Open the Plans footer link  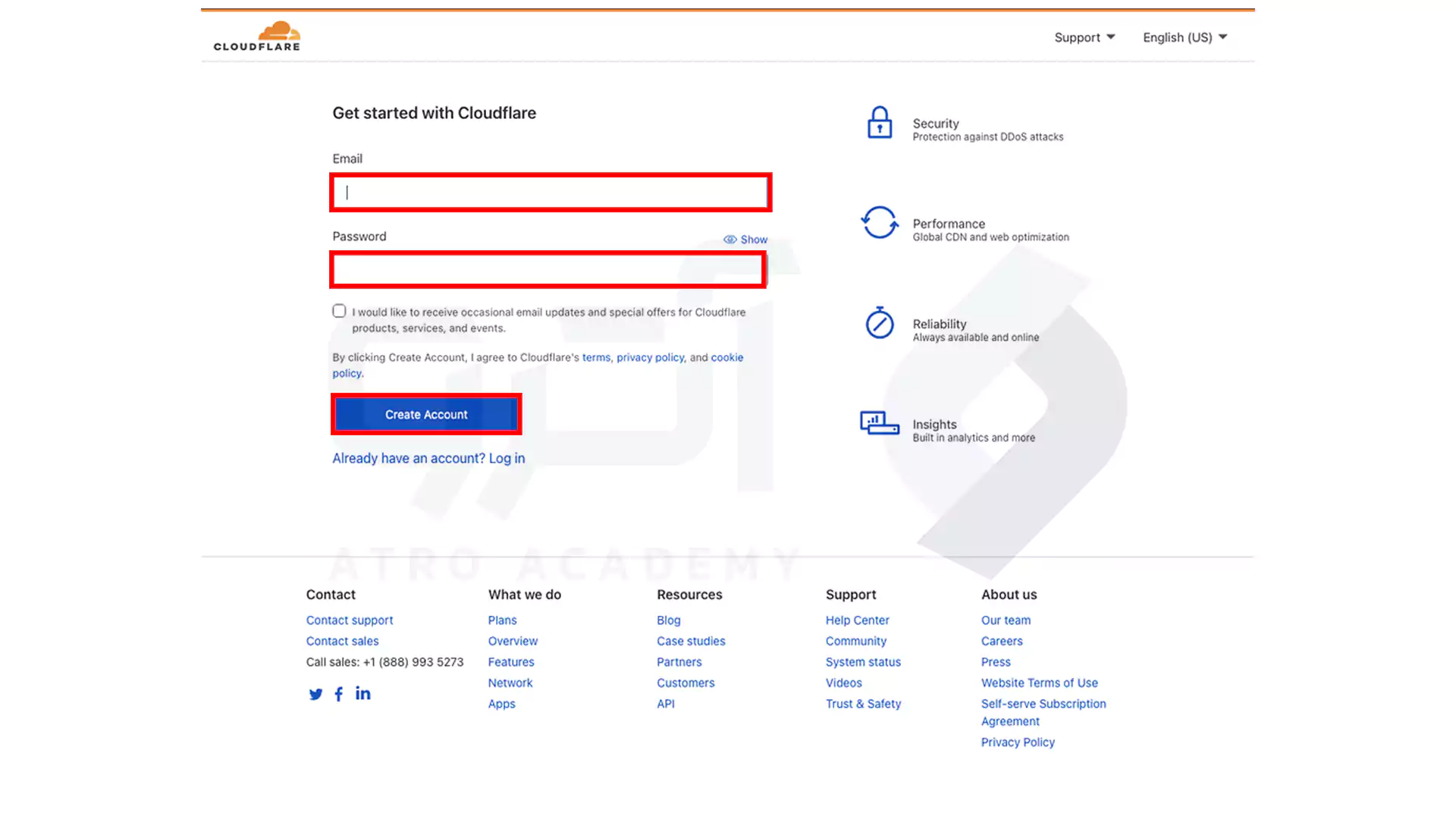click(502, 620)
